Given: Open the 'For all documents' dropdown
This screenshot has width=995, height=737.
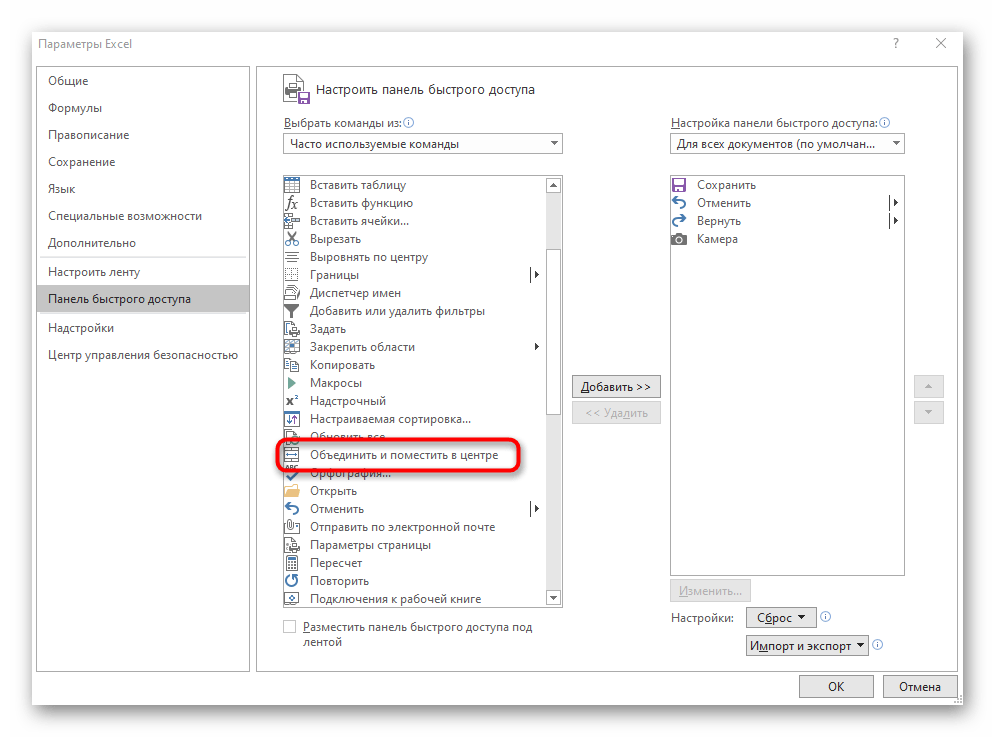Looking at the screenshot, I should 787,144.
